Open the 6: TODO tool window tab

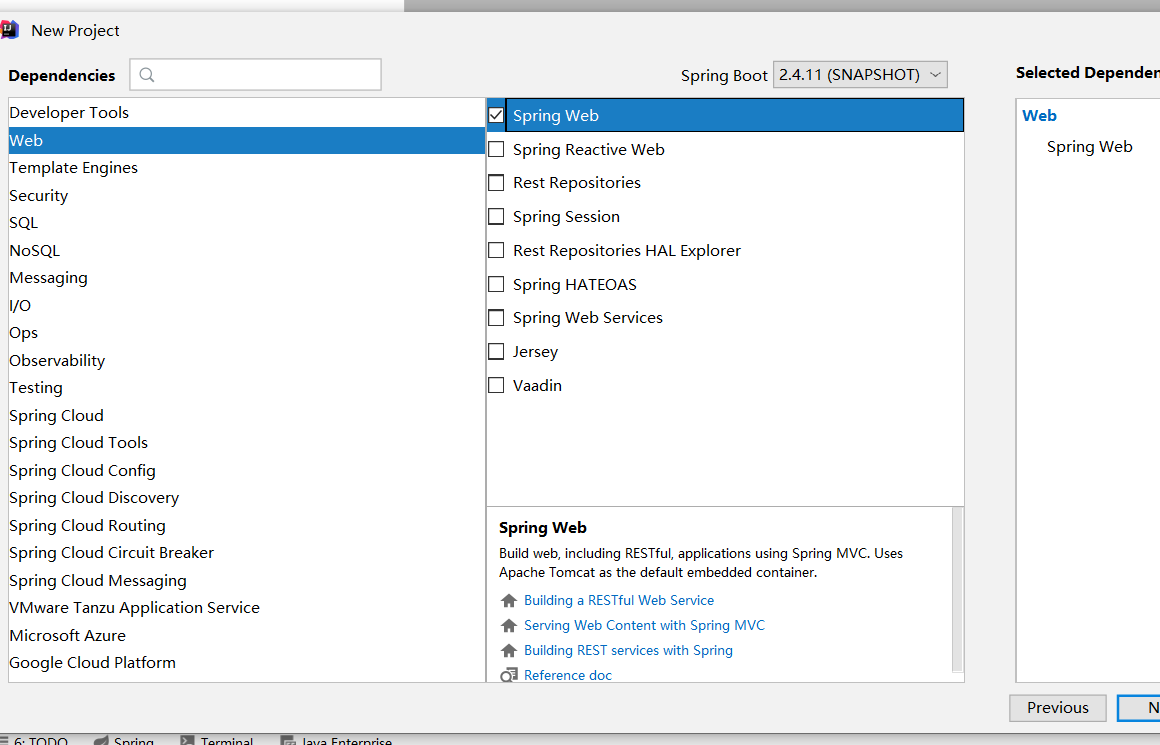(34, 740)
